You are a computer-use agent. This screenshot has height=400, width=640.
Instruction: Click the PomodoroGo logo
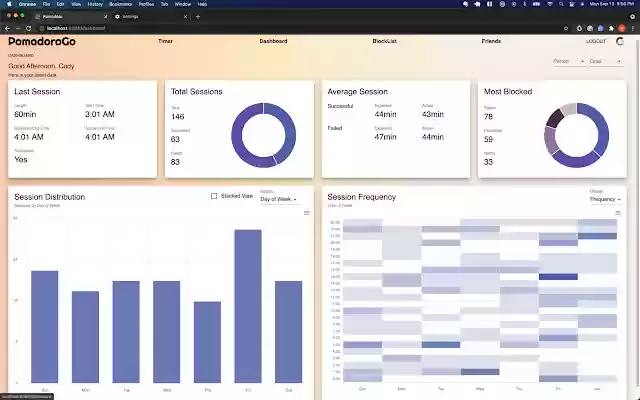[42, 41]
